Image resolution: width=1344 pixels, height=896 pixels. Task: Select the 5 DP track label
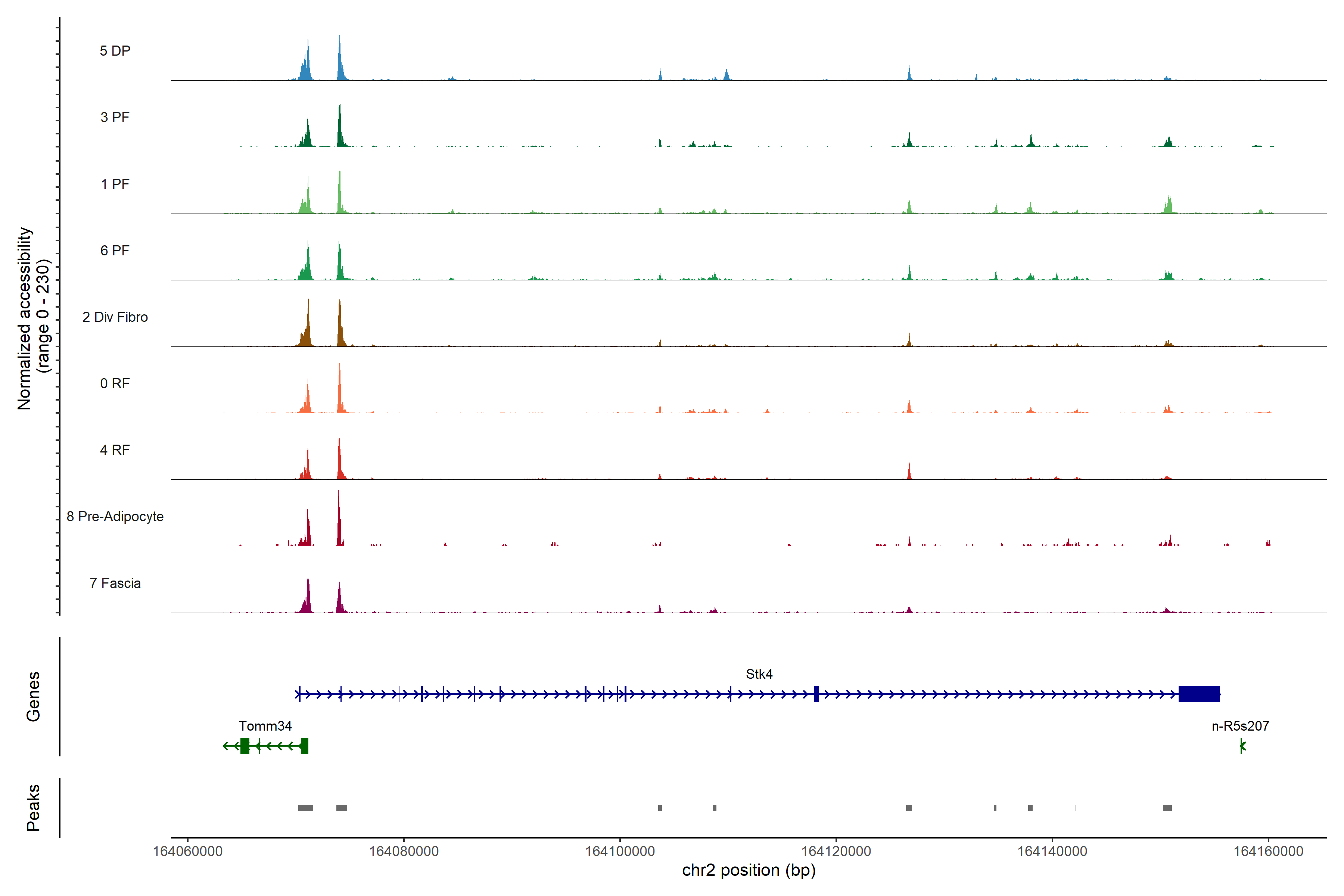[x=115, y=51]
